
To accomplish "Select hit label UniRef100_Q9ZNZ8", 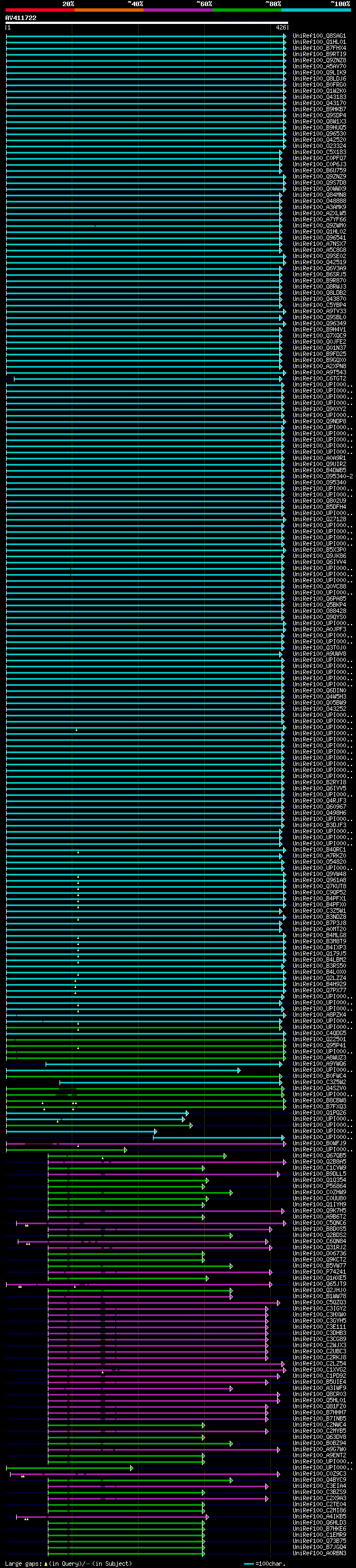I will coord(319,60).
